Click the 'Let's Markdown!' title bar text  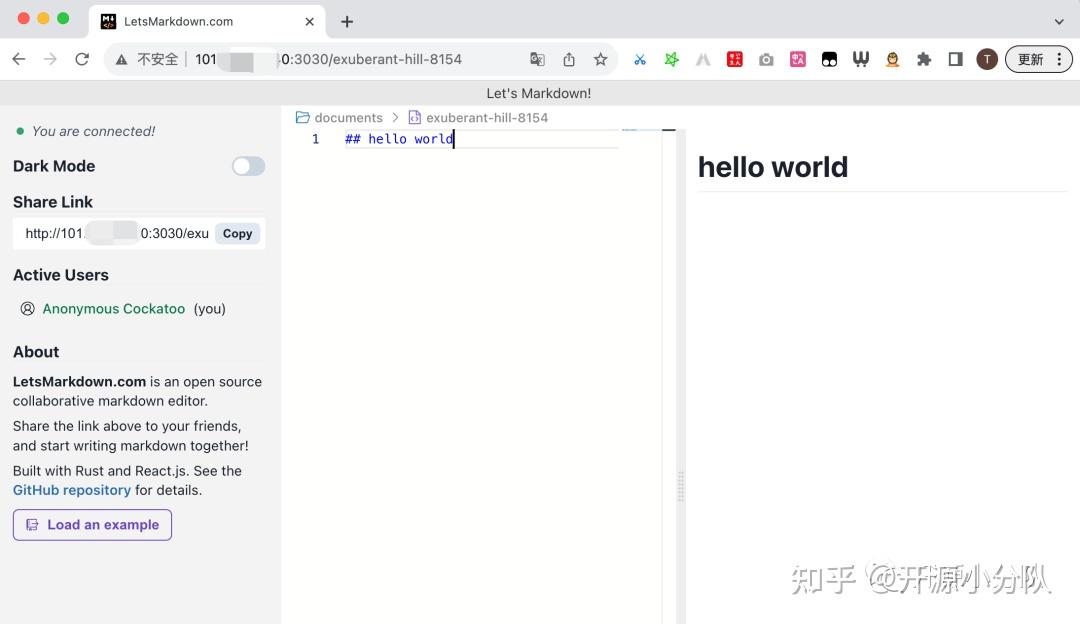539,93
